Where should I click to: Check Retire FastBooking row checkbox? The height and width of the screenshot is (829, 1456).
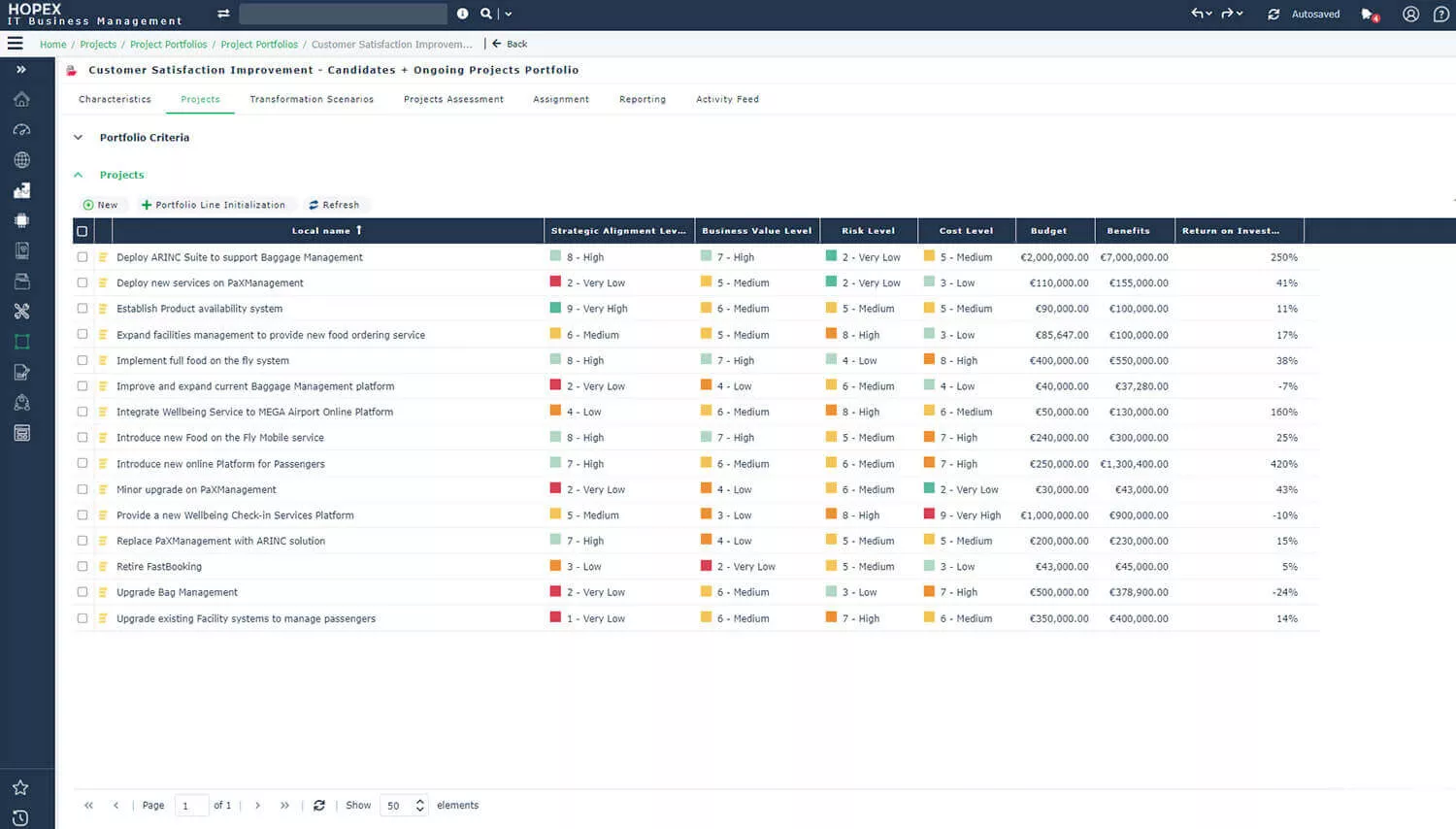[83, 566]
